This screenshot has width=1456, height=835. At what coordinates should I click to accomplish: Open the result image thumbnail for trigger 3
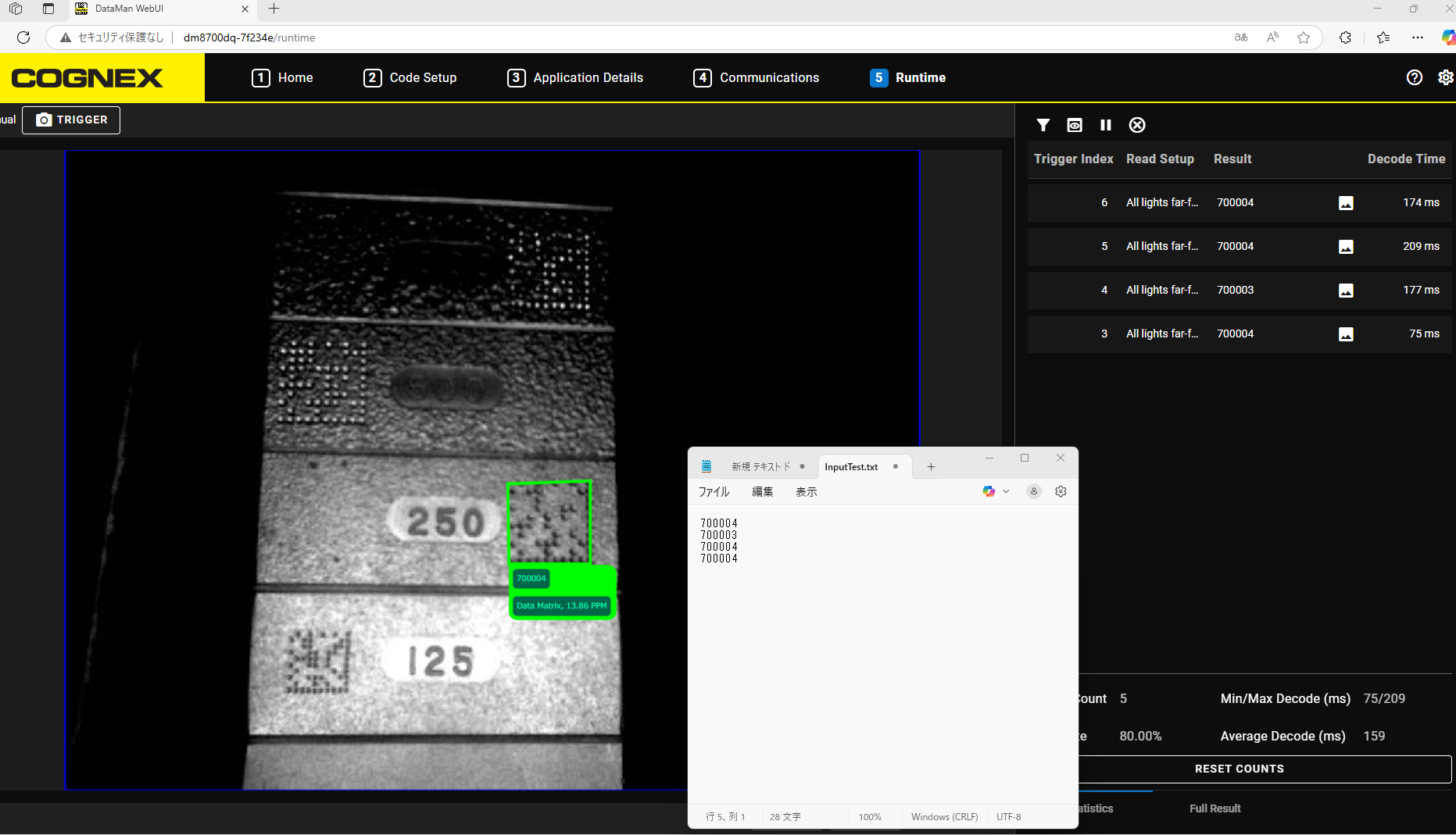coord(1345,334)
